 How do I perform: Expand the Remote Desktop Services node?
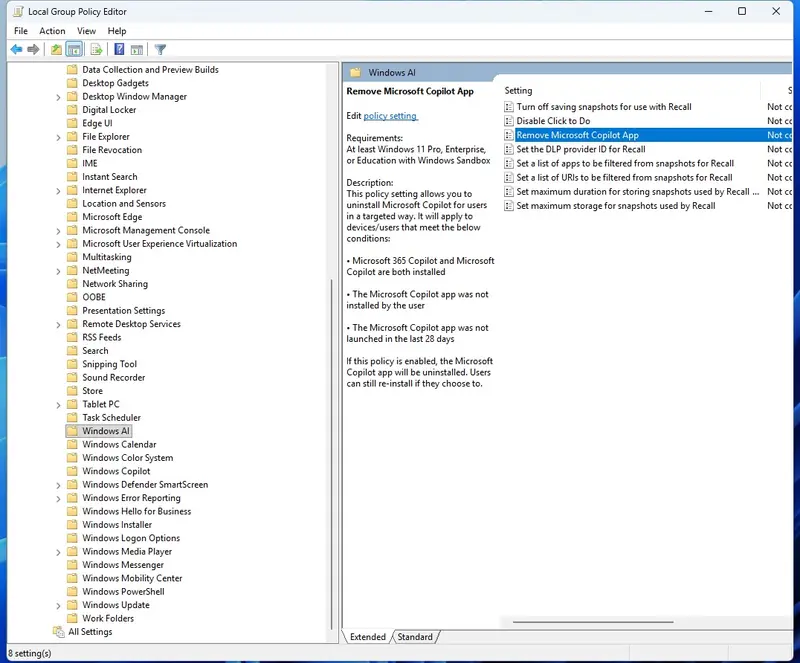58,325
